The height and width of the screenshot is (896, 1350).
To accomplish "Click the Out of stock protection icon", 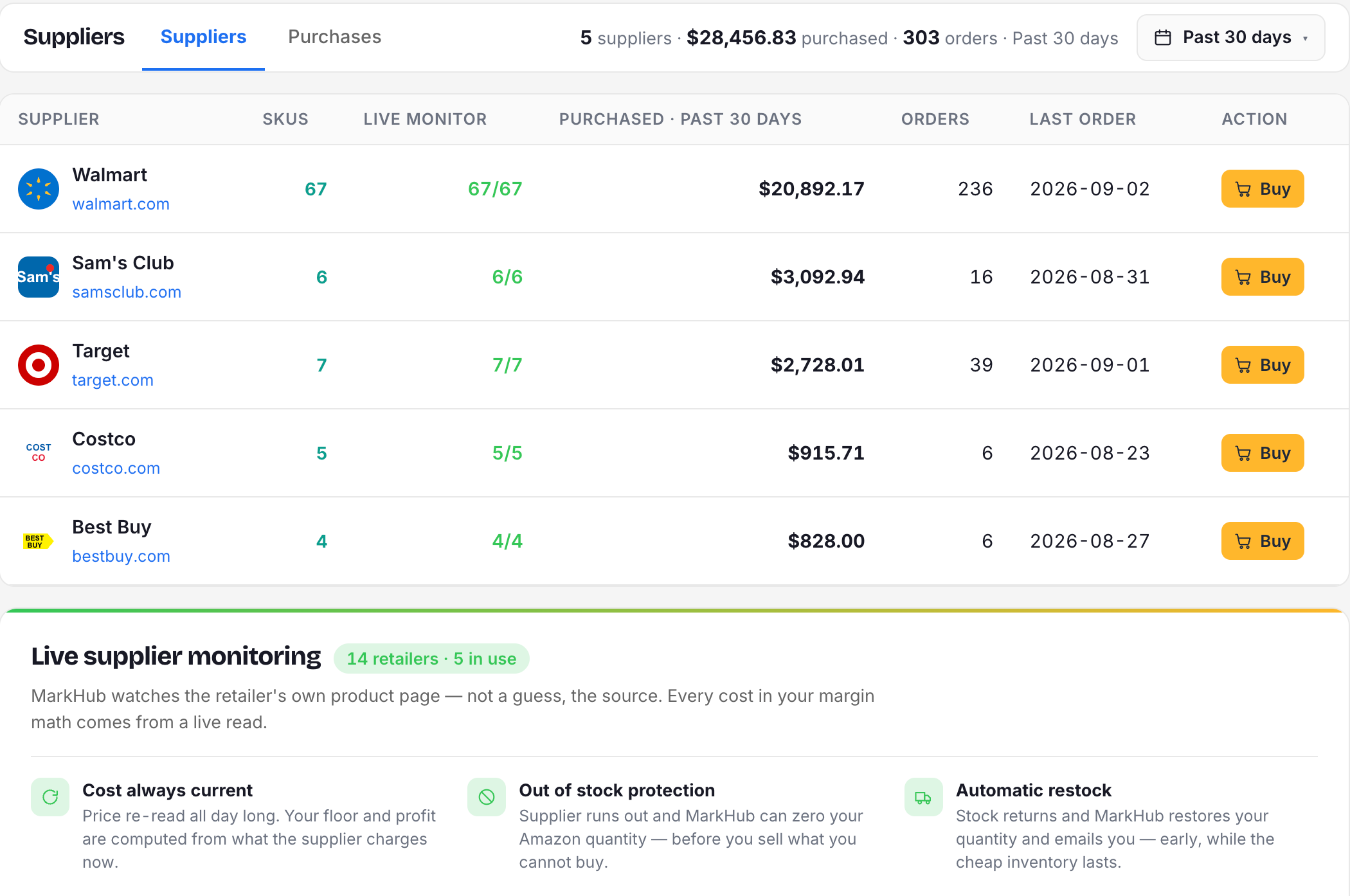I will 486,797.
